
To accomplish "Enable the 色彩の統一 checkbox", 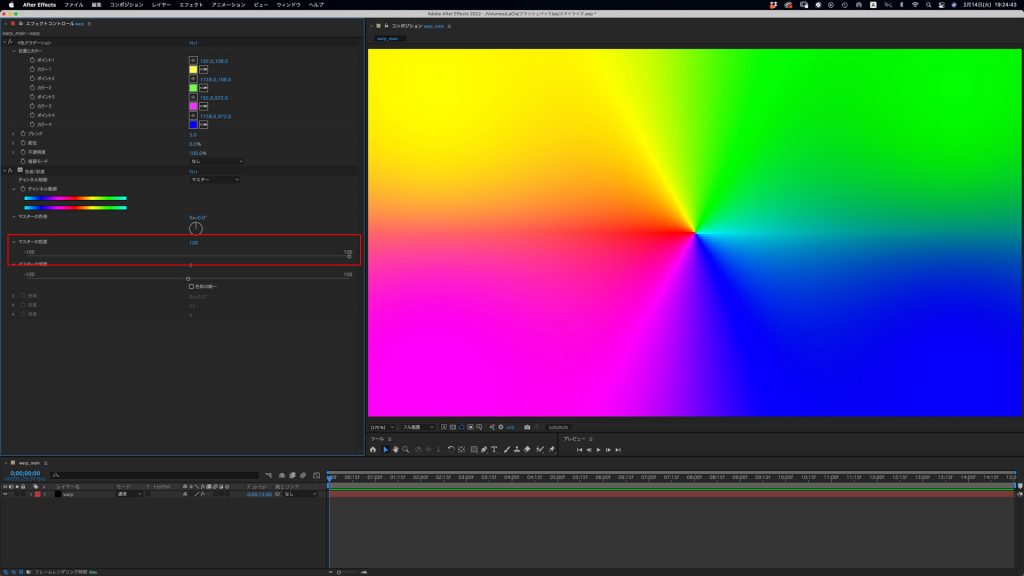I will [x=190, y=285].
